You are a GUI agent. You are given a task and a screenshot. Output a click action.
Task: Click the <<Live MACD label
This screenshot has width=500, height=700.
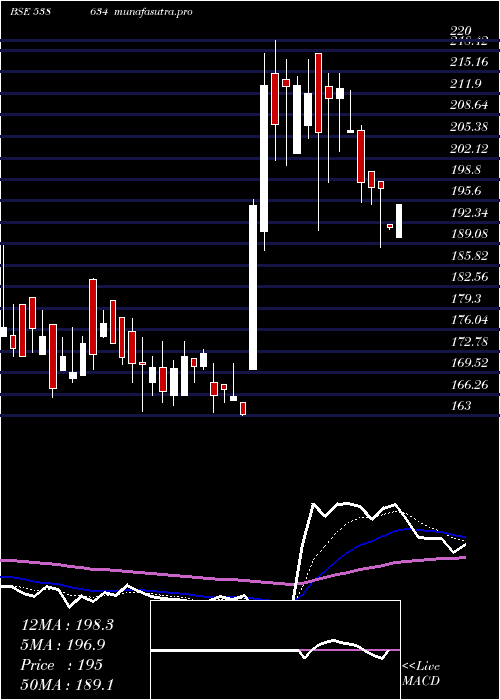421,674
